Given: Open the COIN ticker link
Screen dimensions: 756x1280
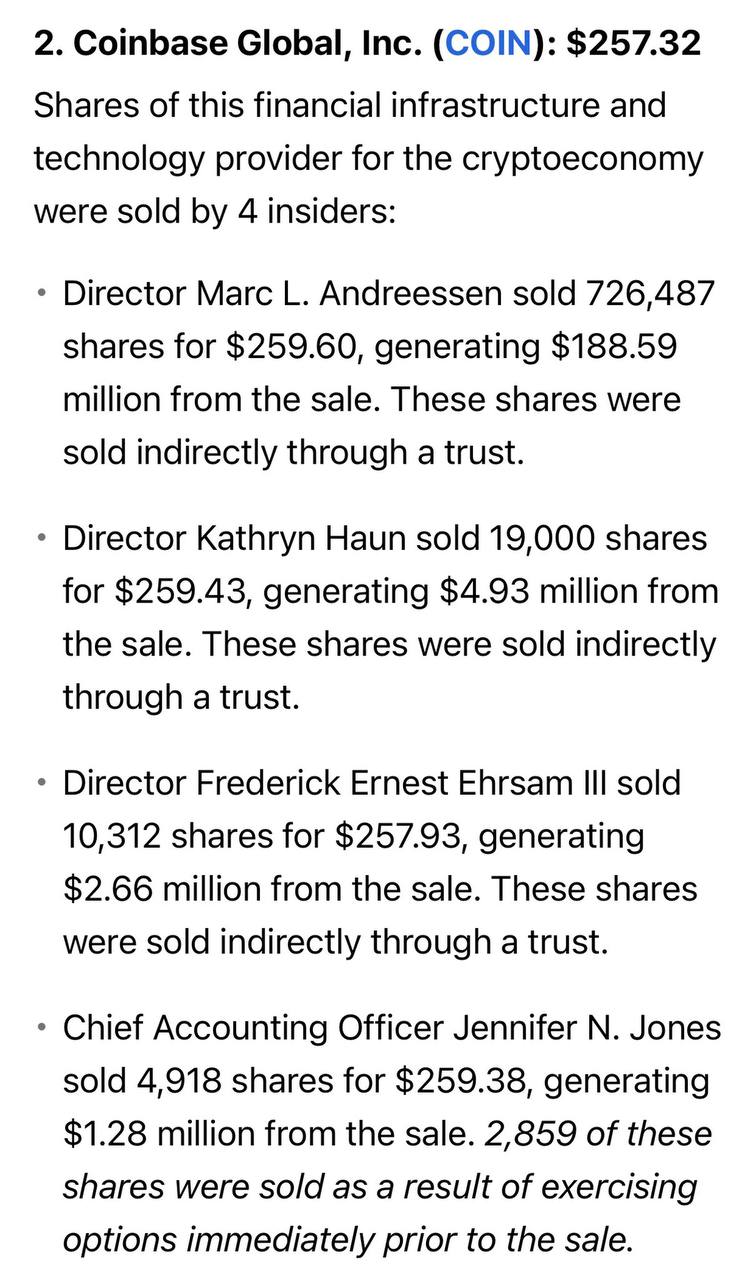Looking at the screenshot, I should (x=490, y=44).
